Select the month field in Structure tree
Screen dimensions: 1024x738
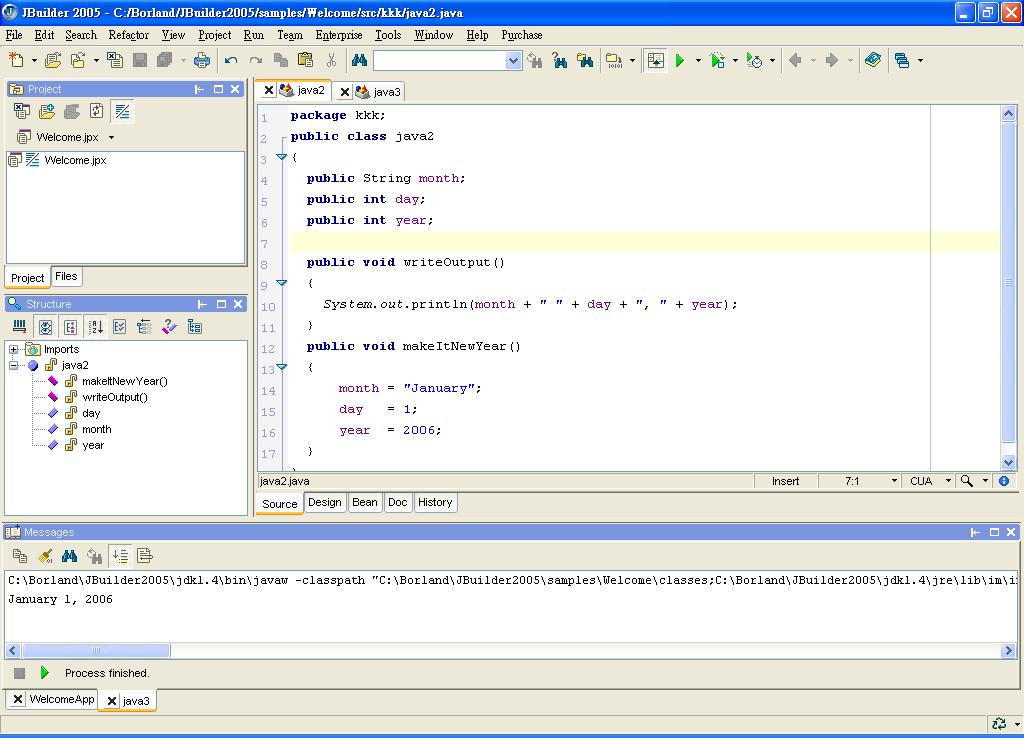[97, 430]
